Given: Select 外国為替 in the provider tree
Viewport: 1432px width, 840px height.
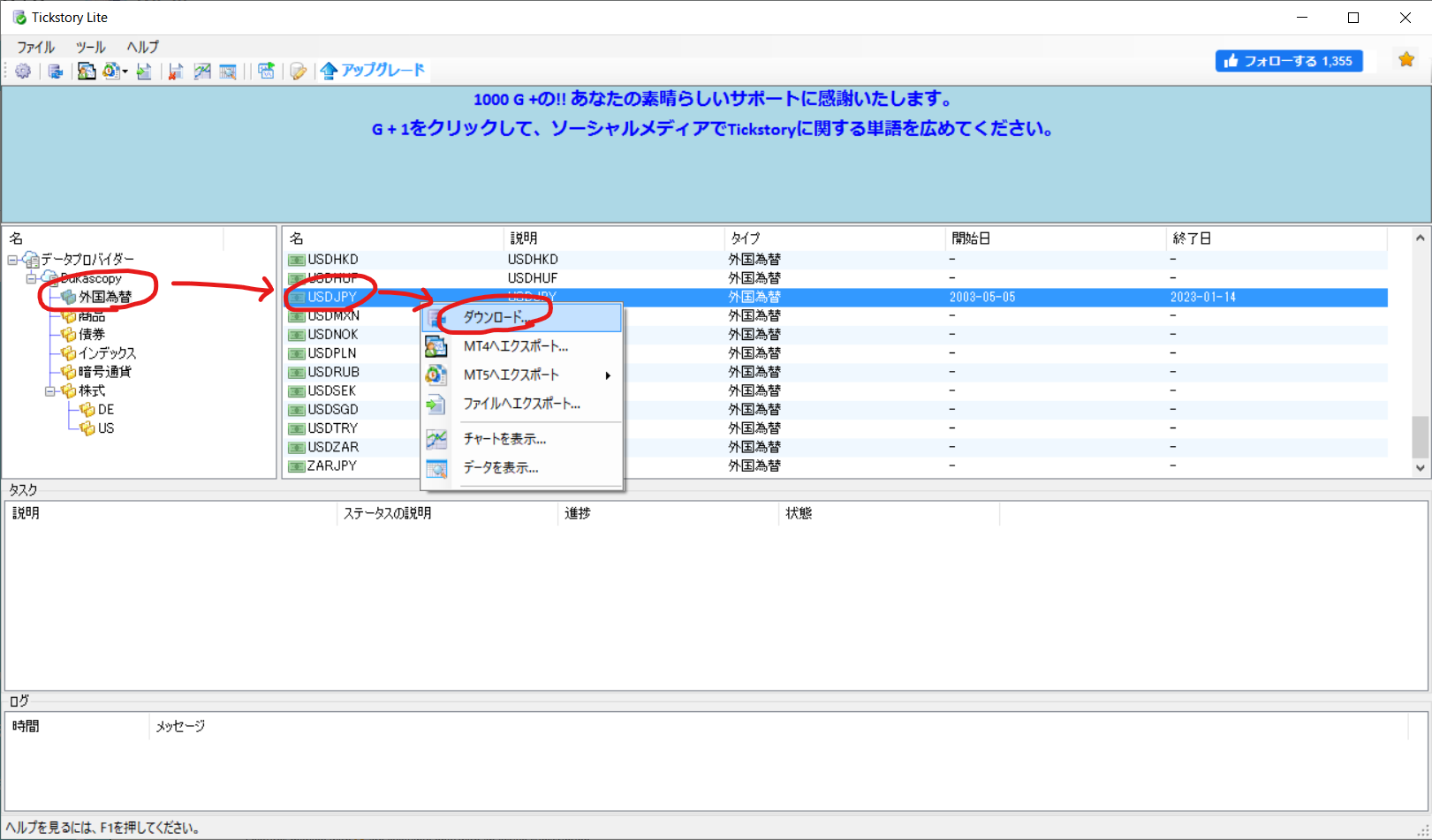Looking at the screenshot, I should pyautogui.click(x=104, y=297).
